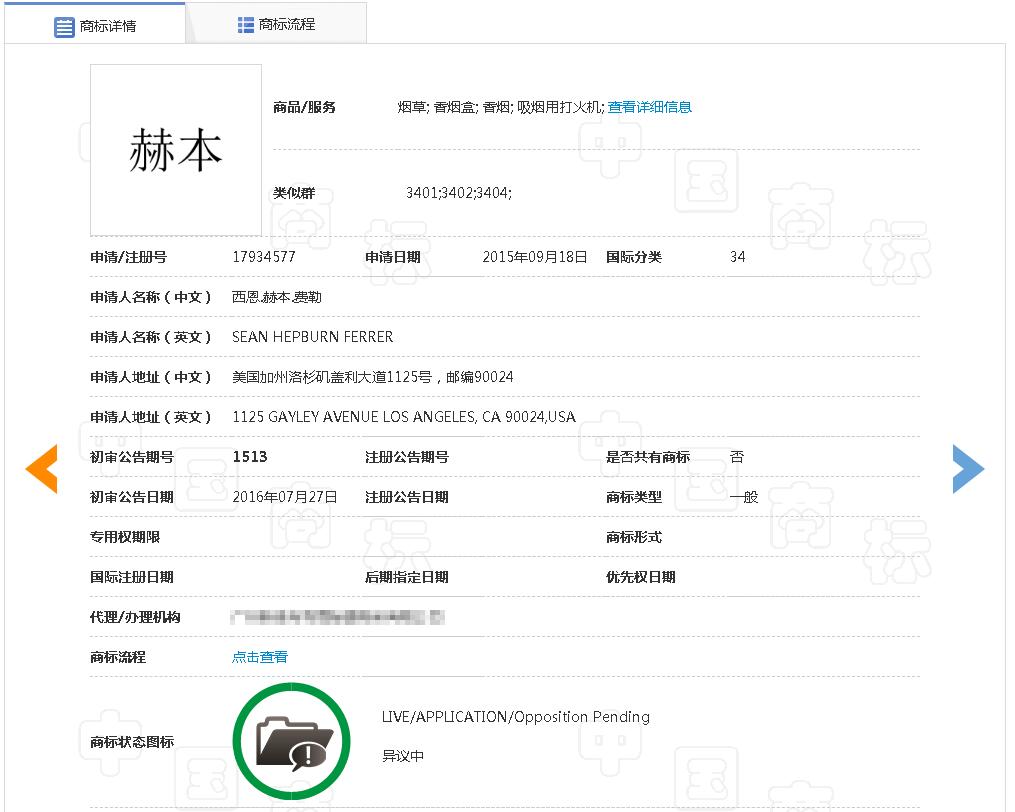The image size is (1015, 812).
Task: Click the 申请人名称（中文） label
Action: pyautogui.click(x=151, y=297)
